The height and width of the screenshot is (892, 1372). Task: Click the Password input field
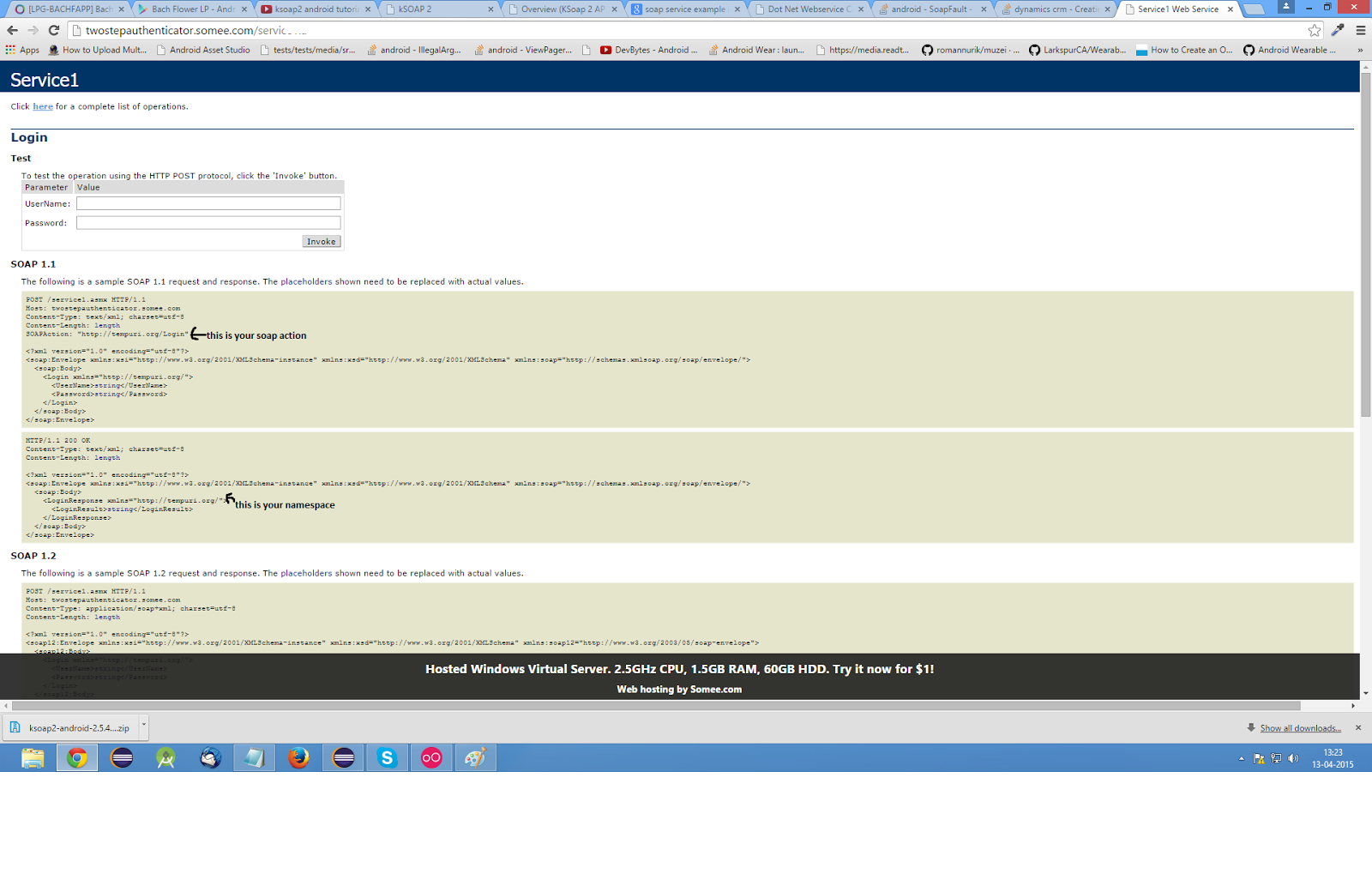tap(208, 222)
